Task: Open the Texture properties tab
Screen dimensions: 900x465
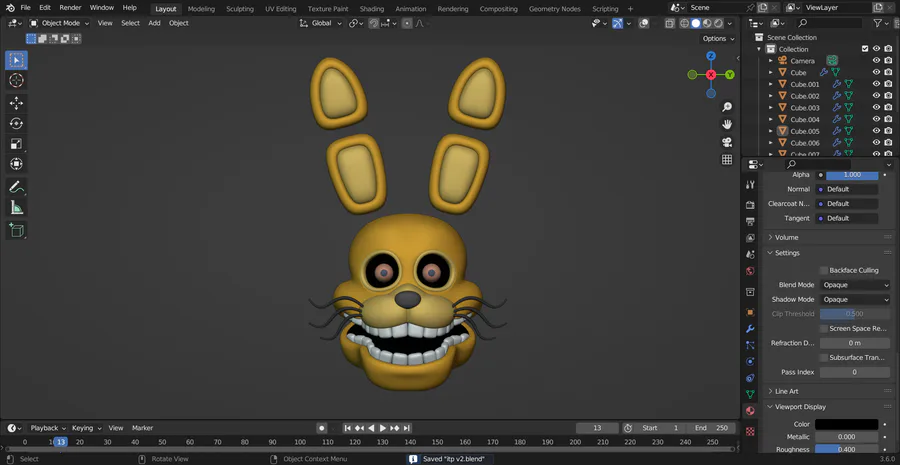Action: 750,431
